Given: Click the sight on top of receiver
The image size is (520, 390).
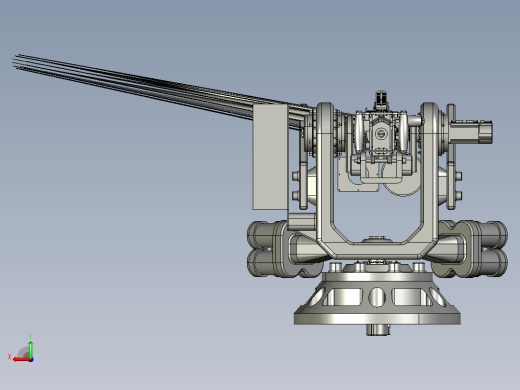Looking at the screenshot, I should 380,99.
